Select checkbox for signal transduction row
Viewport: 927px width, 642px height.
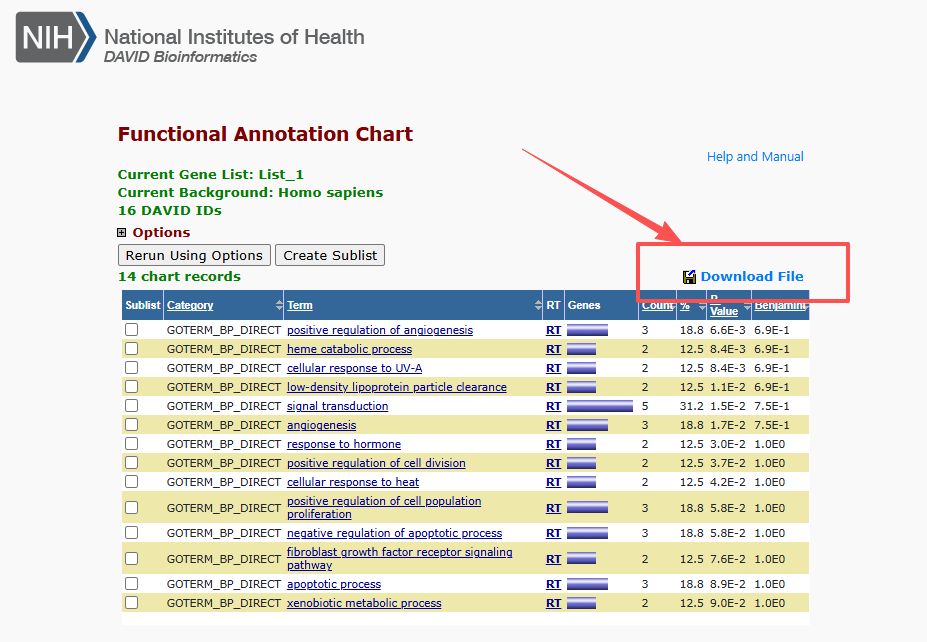131,406
